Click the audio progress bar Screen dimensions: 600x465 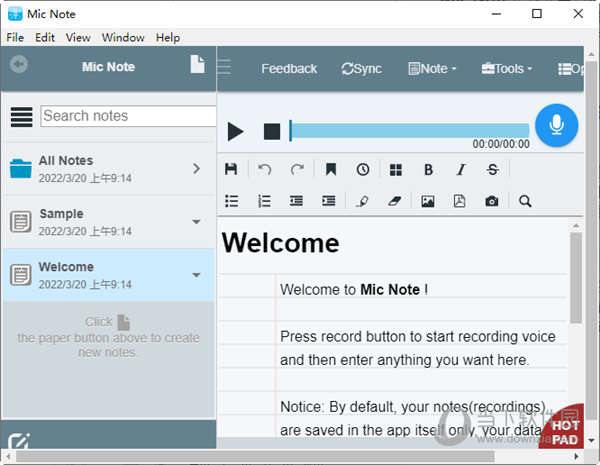[x=409, y=131]
